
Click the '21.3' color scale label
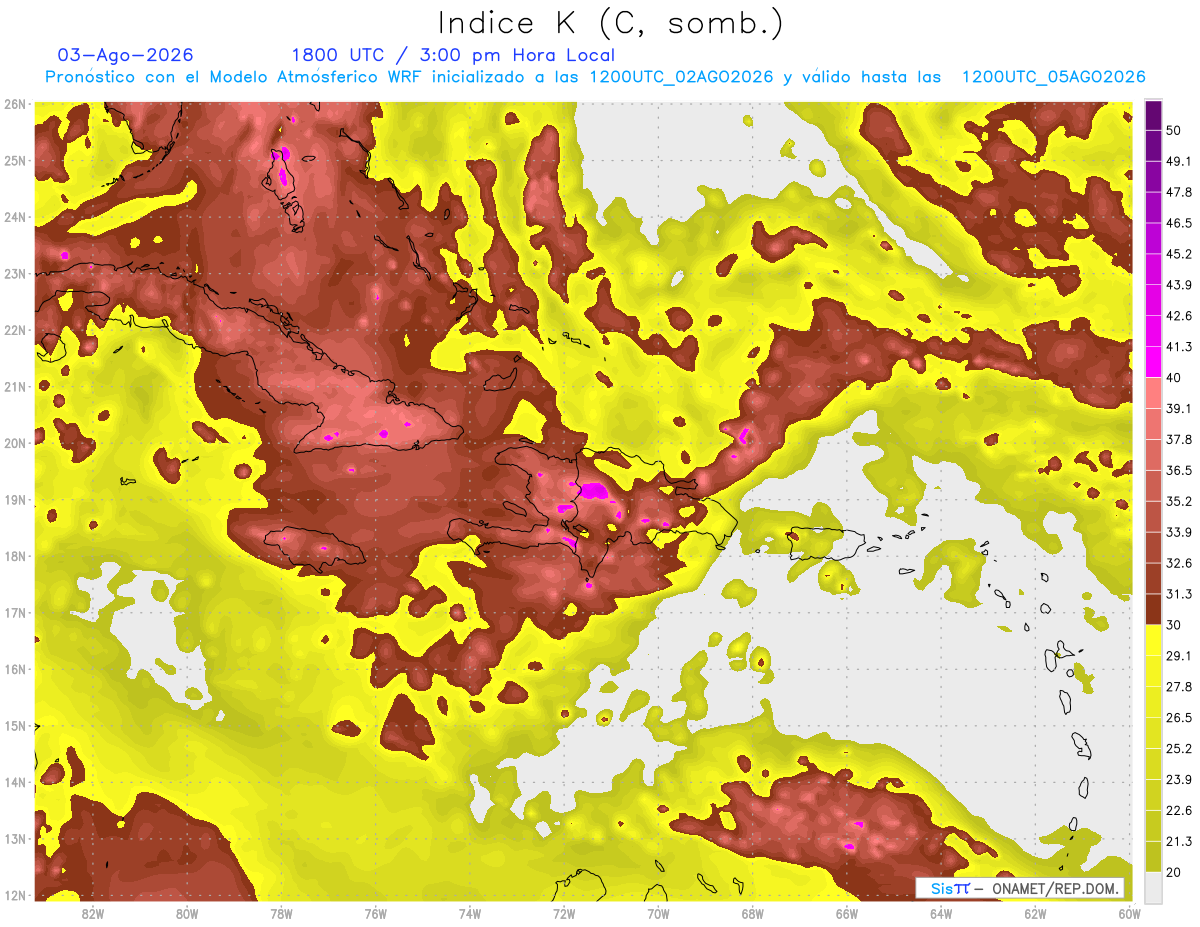coord(1179,840)
